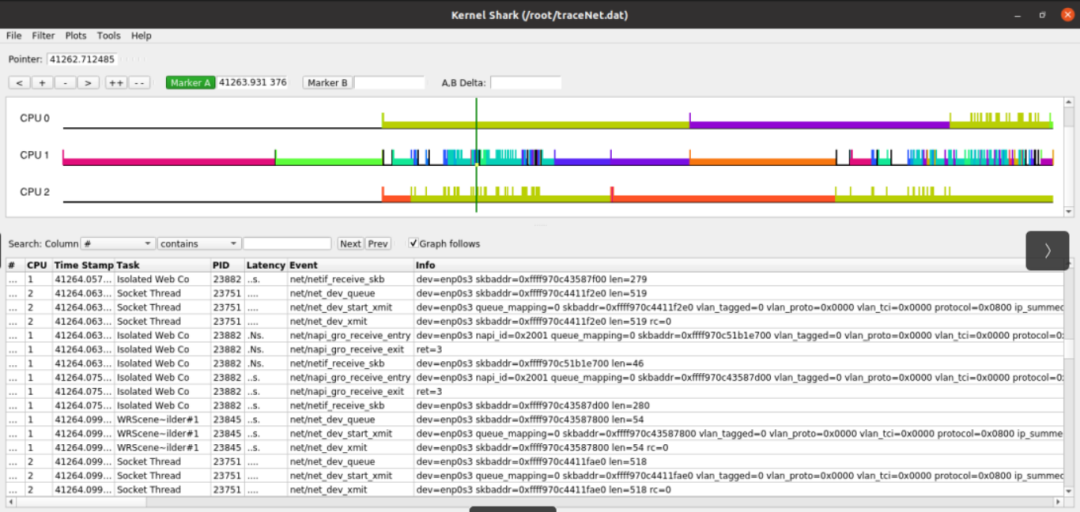
Task: Open the search Column dropdown
Action: 118,243
